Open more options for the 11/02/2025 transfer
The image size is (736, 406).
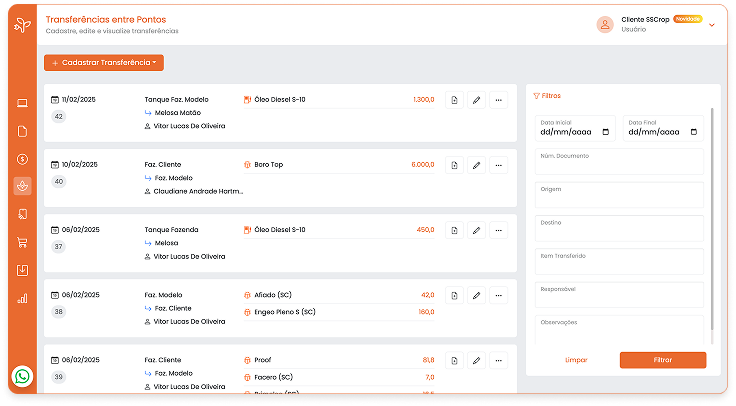[x=498, y=100]
